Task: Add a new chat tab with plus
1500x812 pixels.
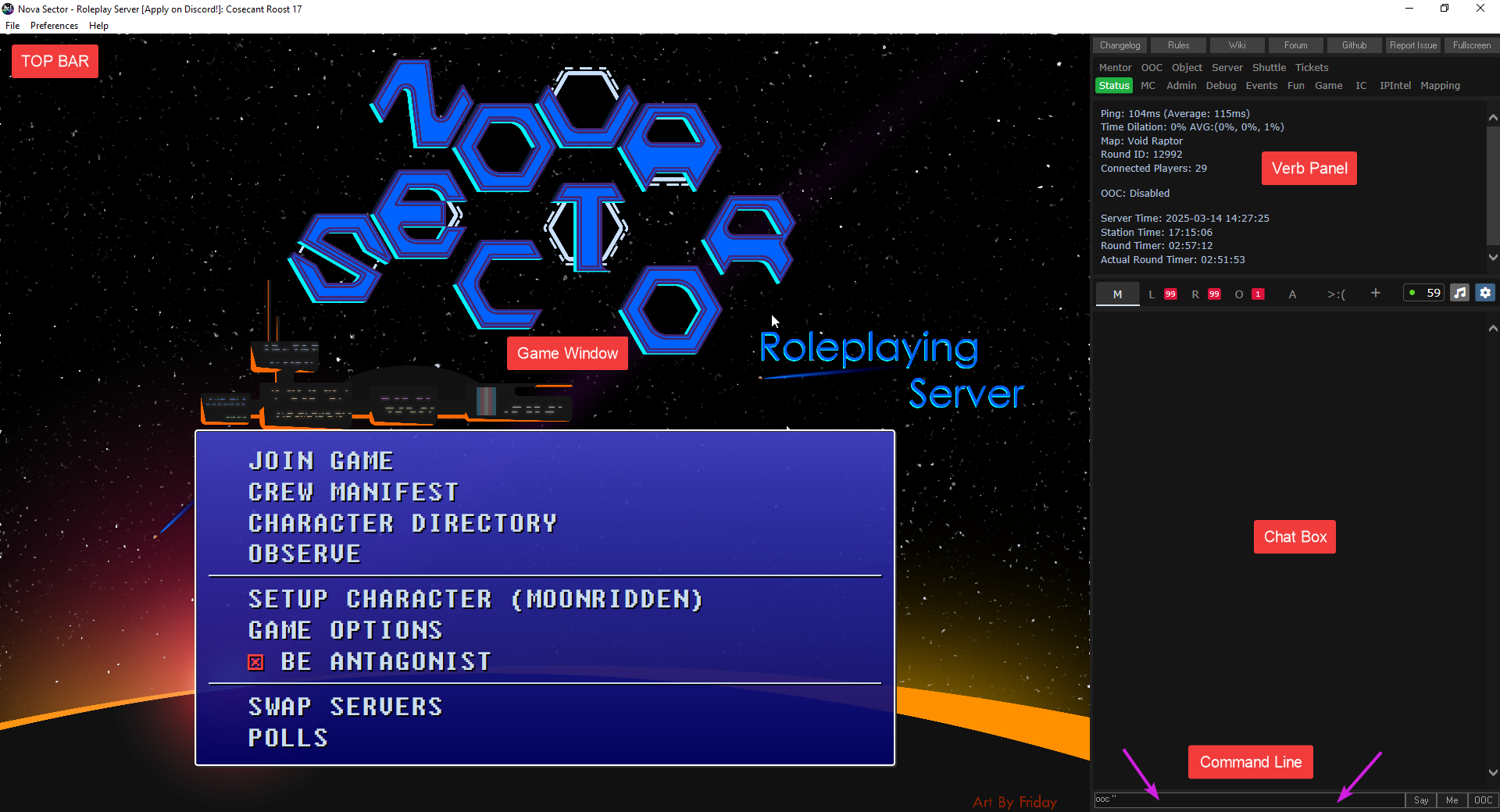Action: (1375, 293)
